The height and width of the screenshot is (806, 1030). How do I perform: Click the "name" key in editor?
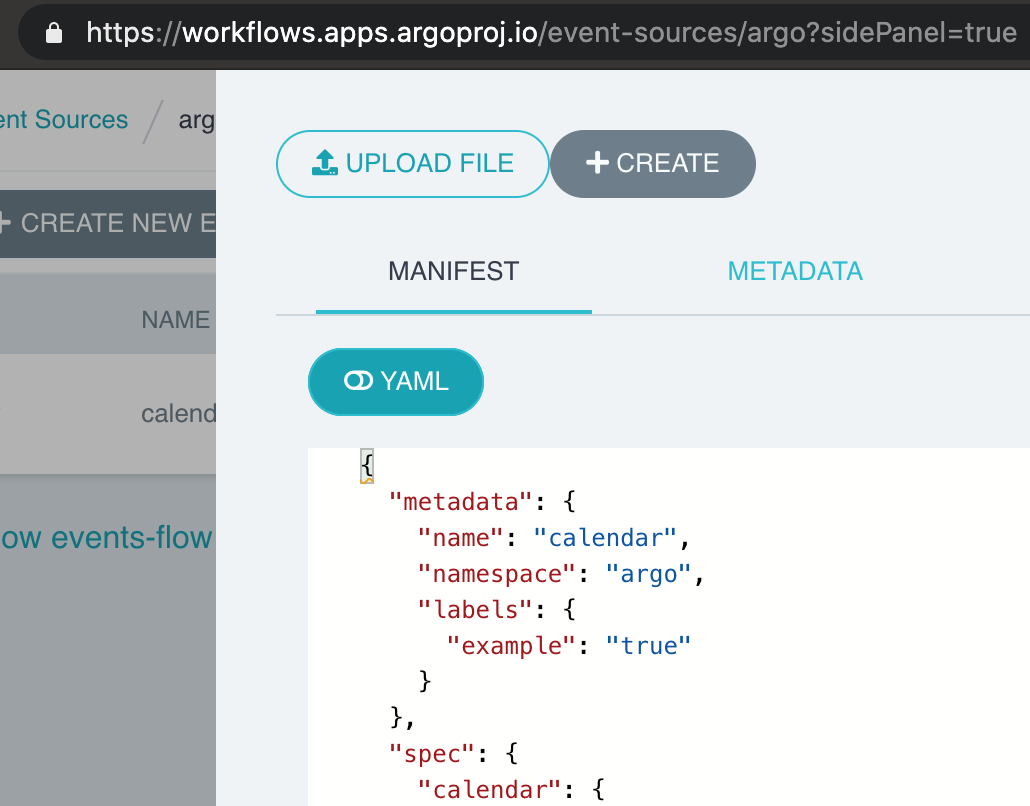(460, 538)
